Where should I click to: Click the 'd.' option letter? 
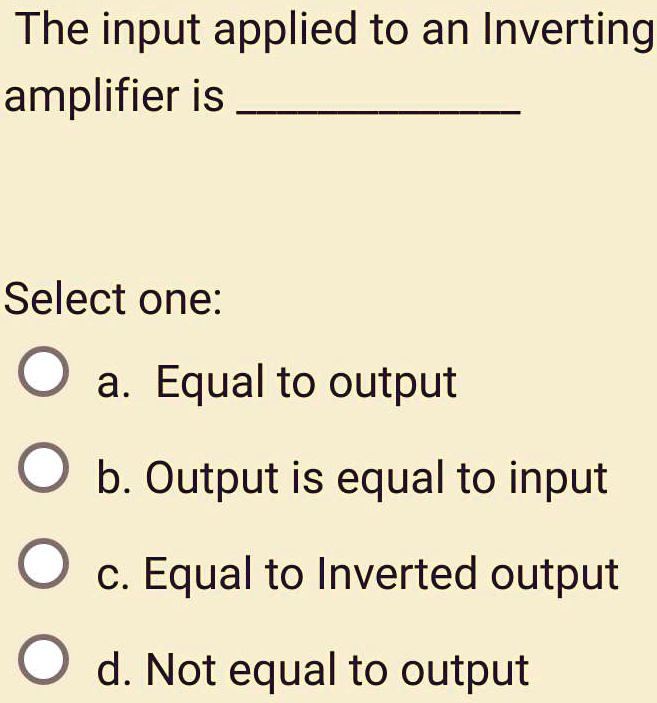click(x=114, y=670)
